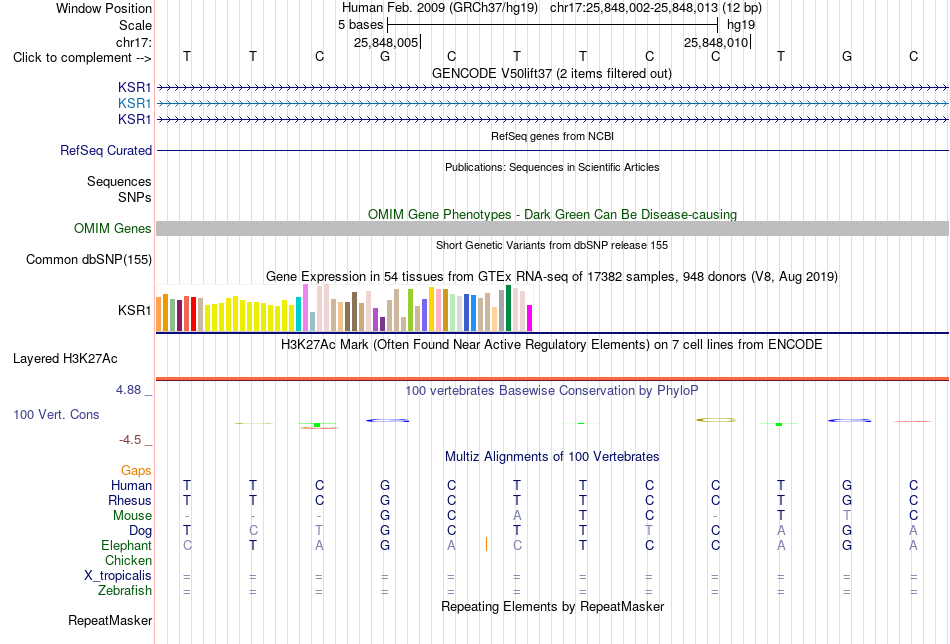Click the 25,848,005 coordinate label
950x644 pixels.
click(386, 42)
